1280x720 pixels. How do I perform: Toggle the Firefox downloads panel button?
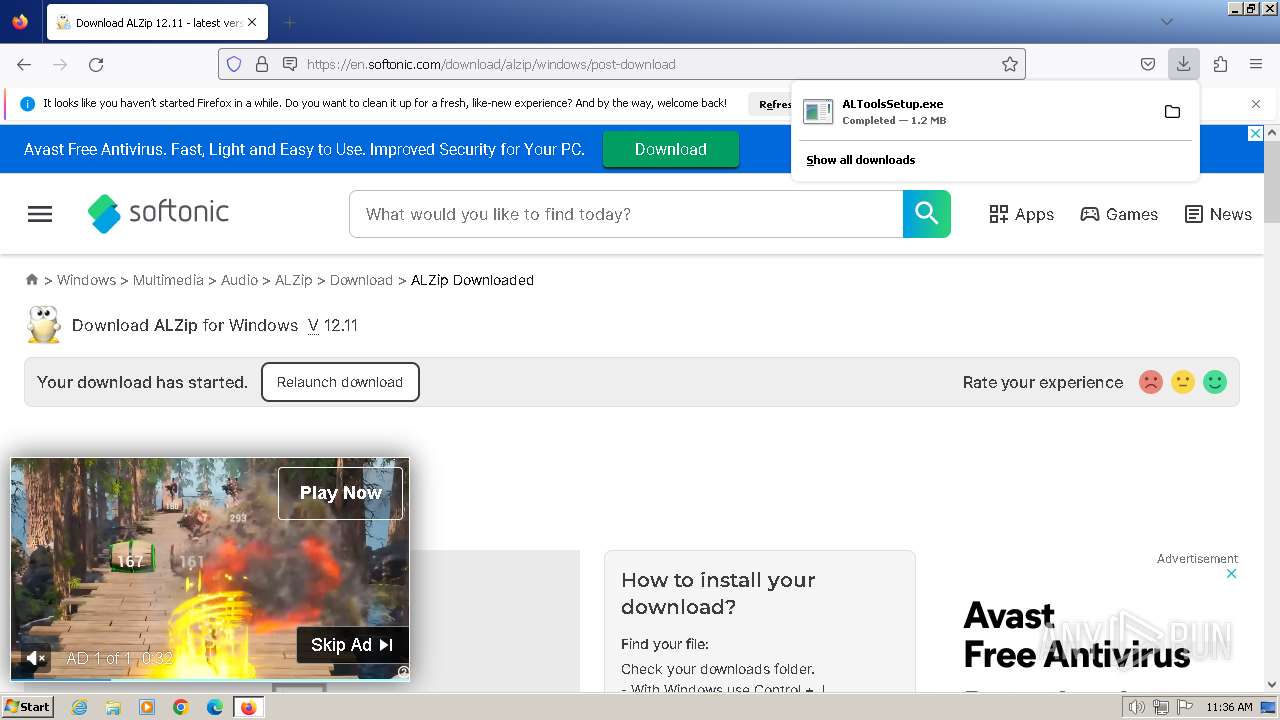pos(1183,64)
